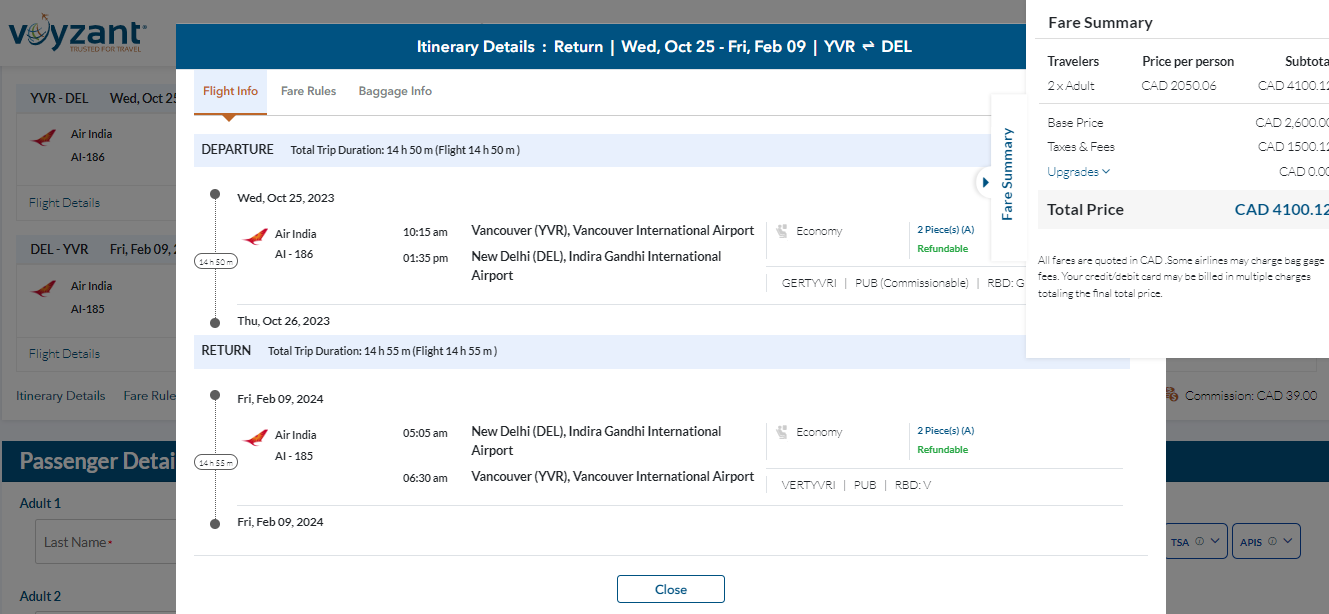Image resolution: width=1329 pixels, height=614 pixels.
Task: Click seat icon beside return Economy
Action: coord(782,432)
